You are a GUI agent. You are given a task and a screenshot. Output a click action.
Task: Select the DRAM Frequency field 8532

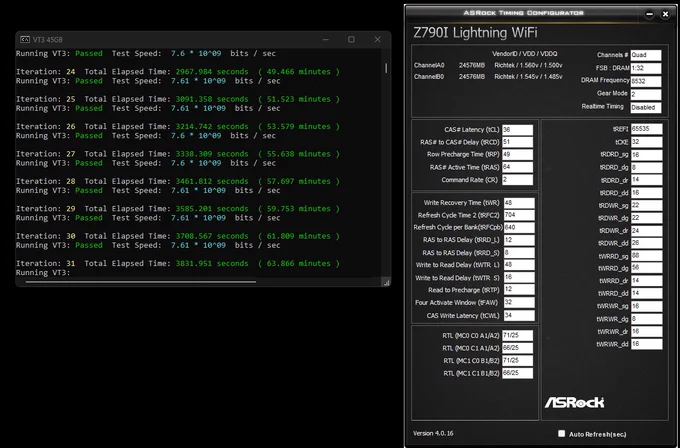[646, 82]
